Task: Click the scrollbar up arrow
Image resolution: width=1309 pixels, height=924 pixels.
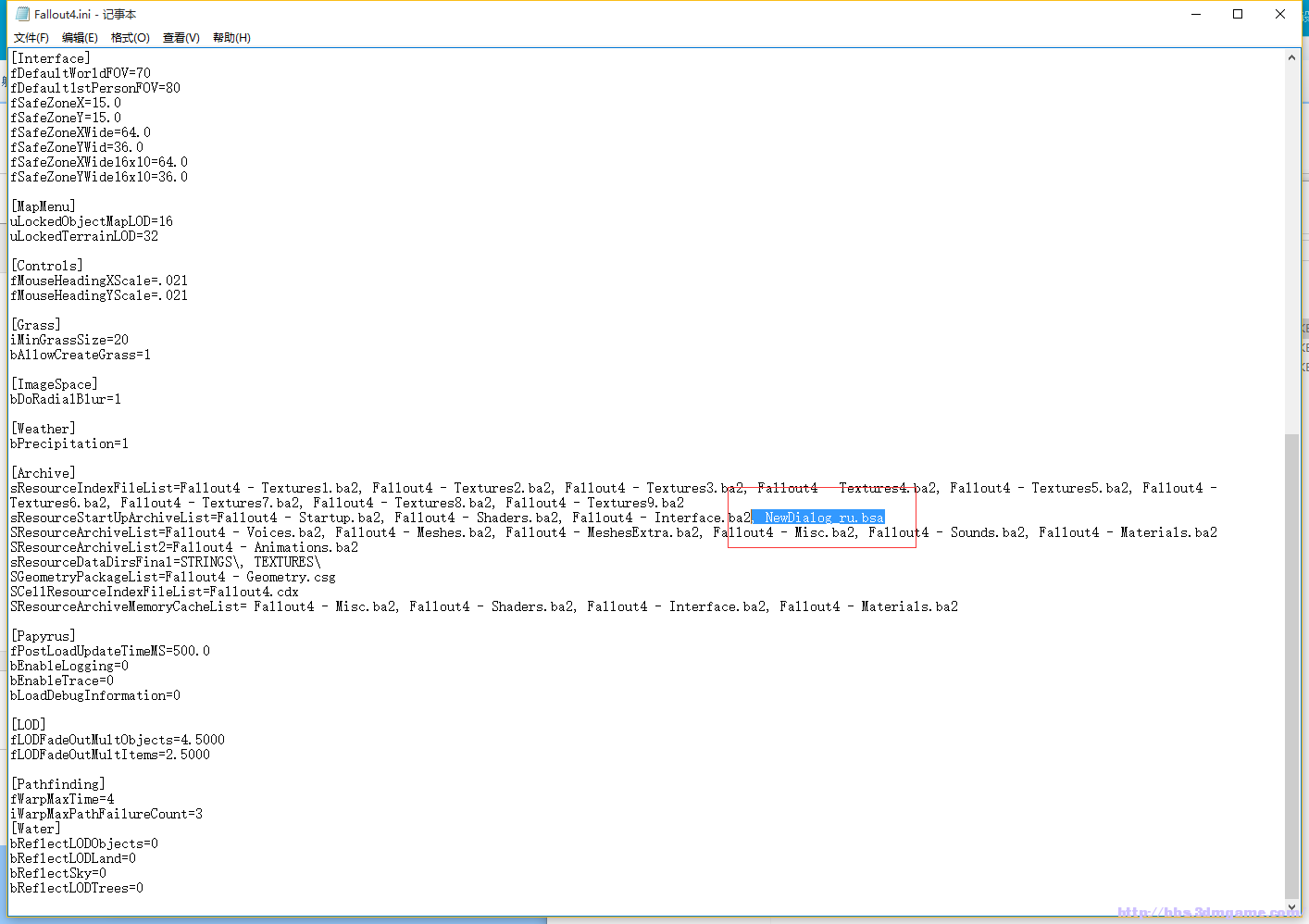Action: pyautogui.click(x=1291, y=57)
